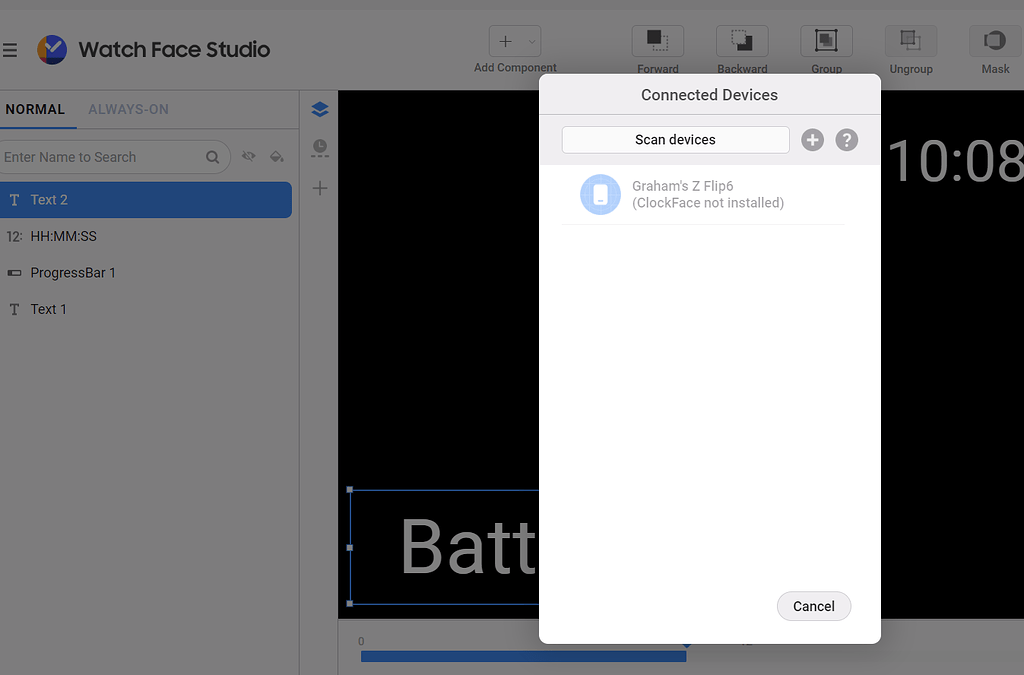Click the Group icon in the toolbar

click(826, 41)
